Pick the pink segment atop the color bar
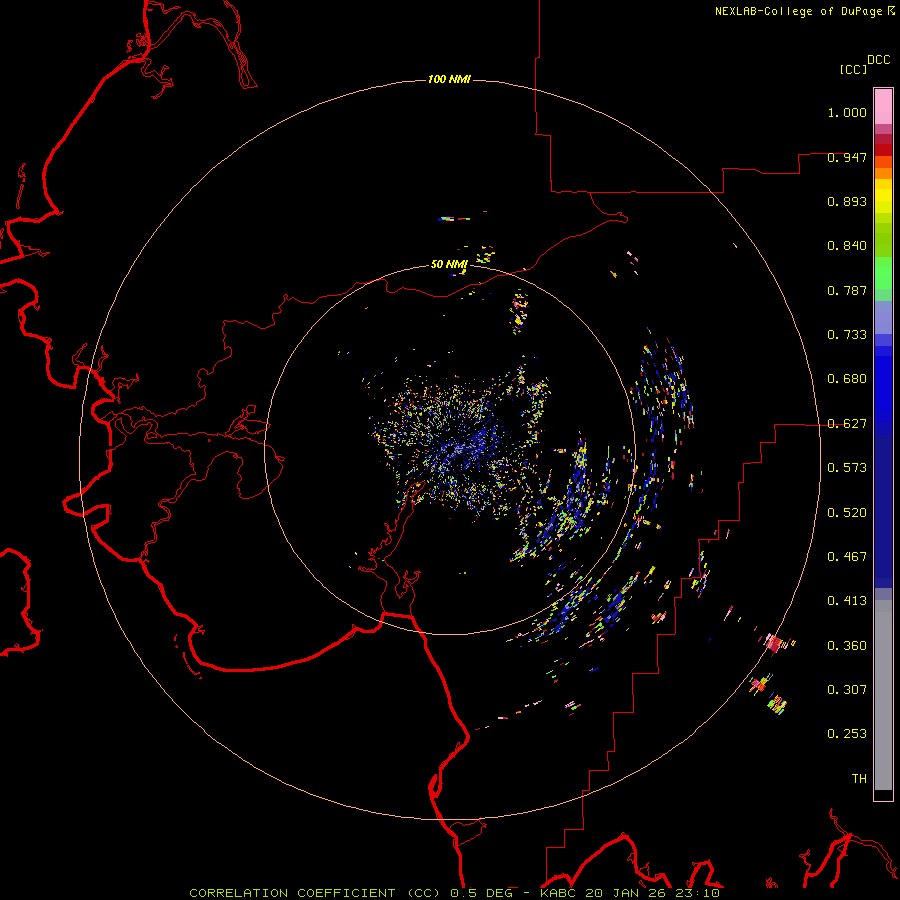The height and width of the screenshot is (900, 900). [x=883, y=107]
